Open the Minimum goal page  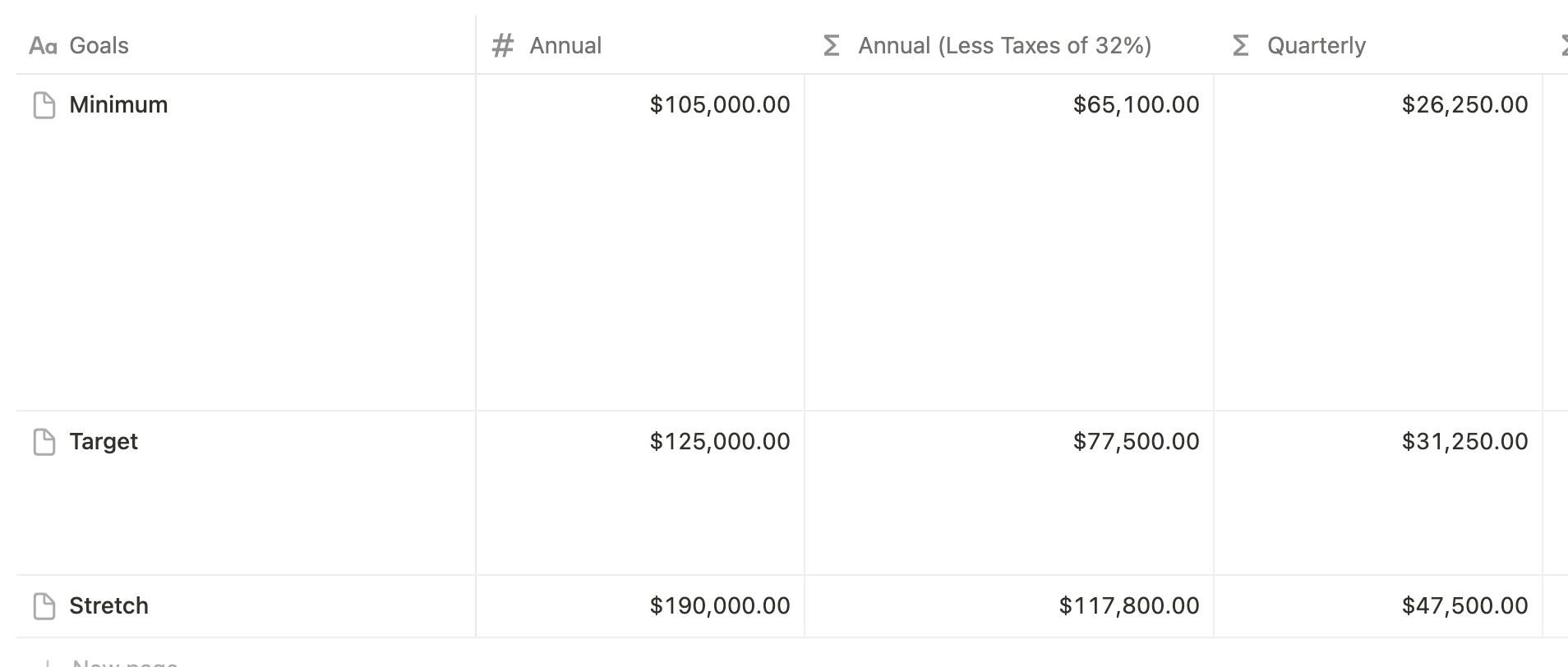click(x=118, y=105)
